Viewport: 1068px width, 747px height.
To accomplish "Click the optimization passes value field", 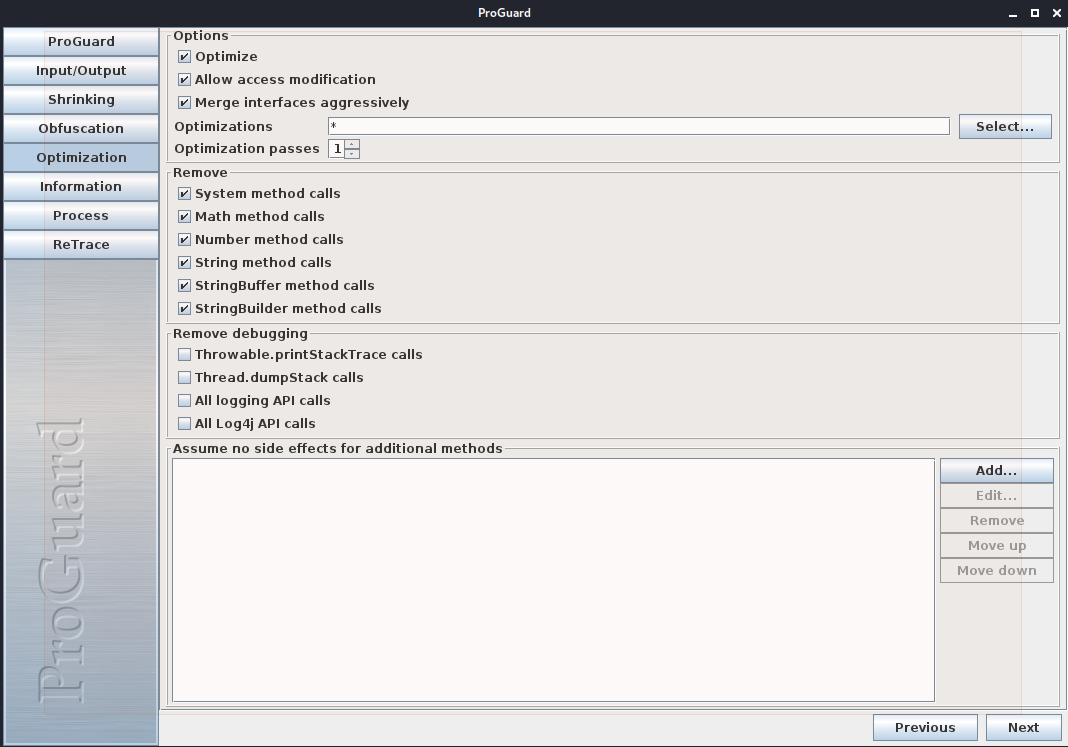I will (x=337, y=148).
